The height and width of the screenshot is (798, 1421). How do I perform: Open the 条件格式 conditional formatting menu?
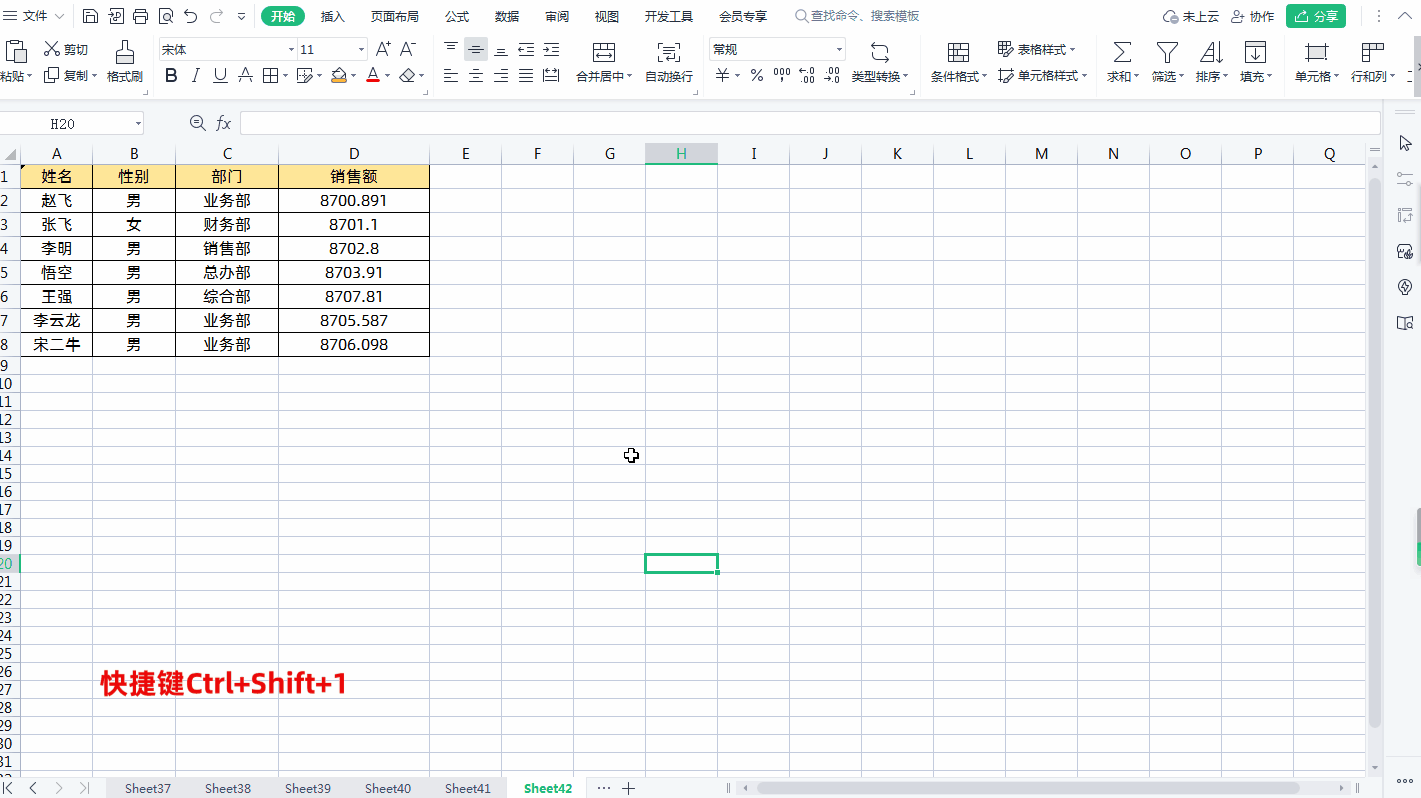[x=959, y=62]
